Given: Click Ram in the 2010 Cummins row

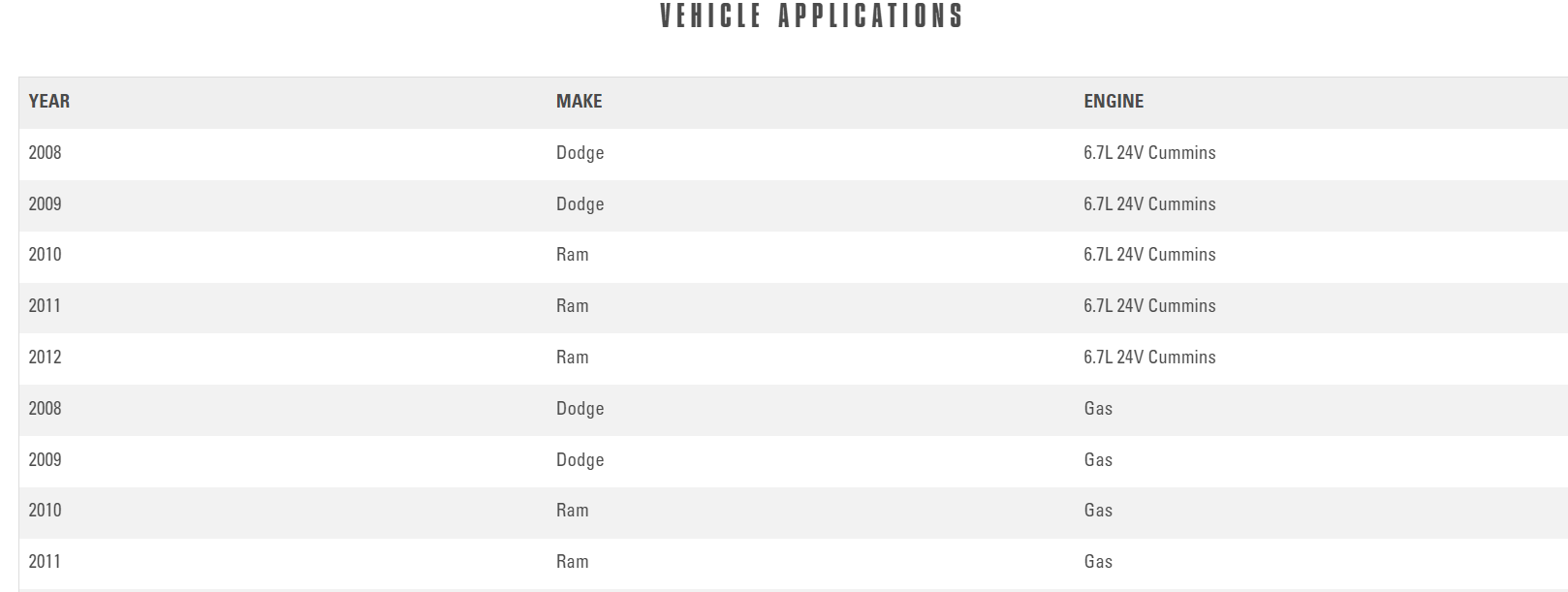Looking at the screenshot, I should click(572, 255).
